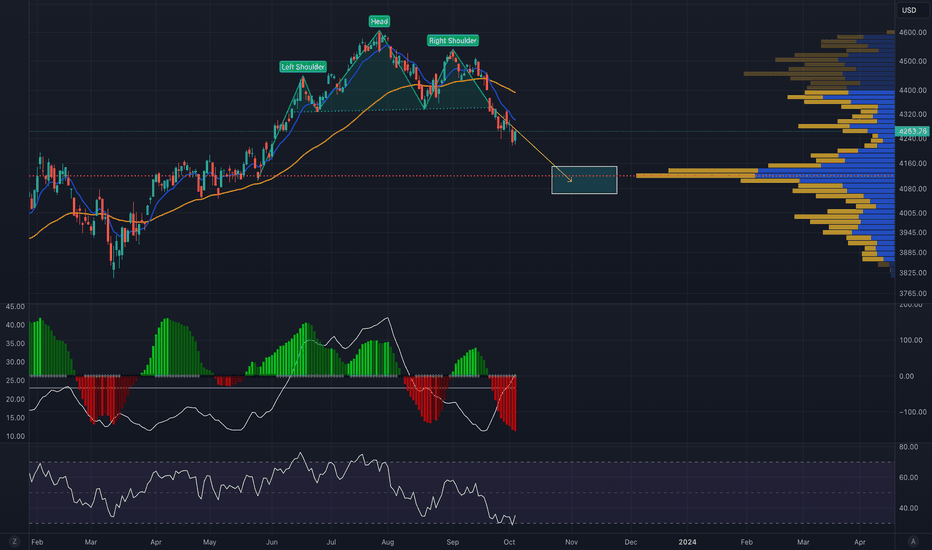The width and height of the screenshot is (932, 550).
Task: Click the 4600.00 price axis label
Action: pos(912,32)
